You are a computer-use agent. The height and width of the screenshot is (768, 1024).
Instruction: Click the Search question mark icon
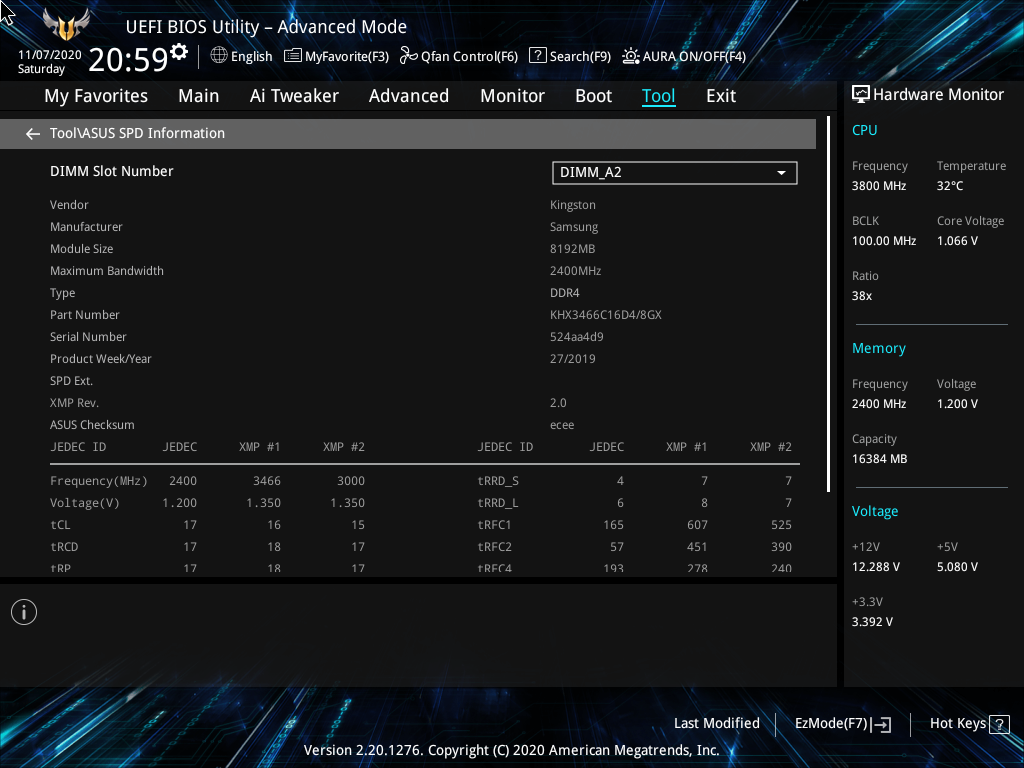(537, 56)
